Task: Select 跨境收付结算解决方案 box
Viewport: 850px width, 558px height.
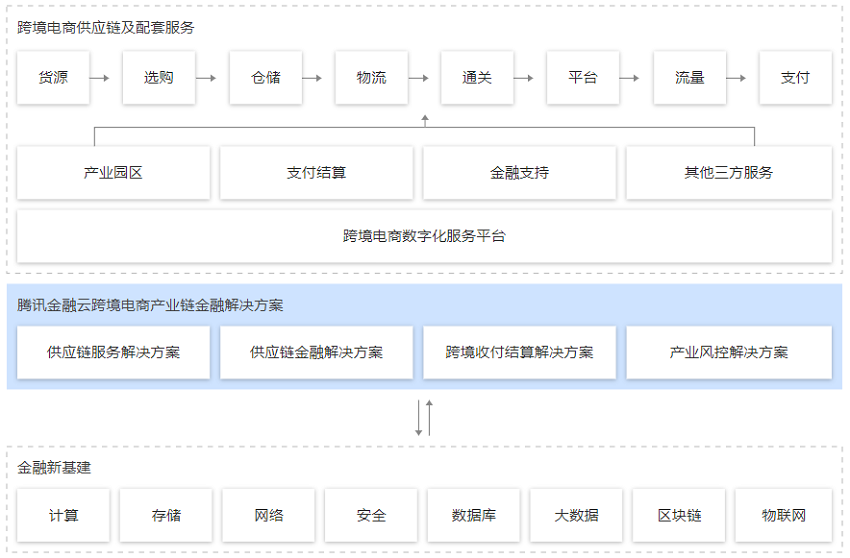Action: 519,352
